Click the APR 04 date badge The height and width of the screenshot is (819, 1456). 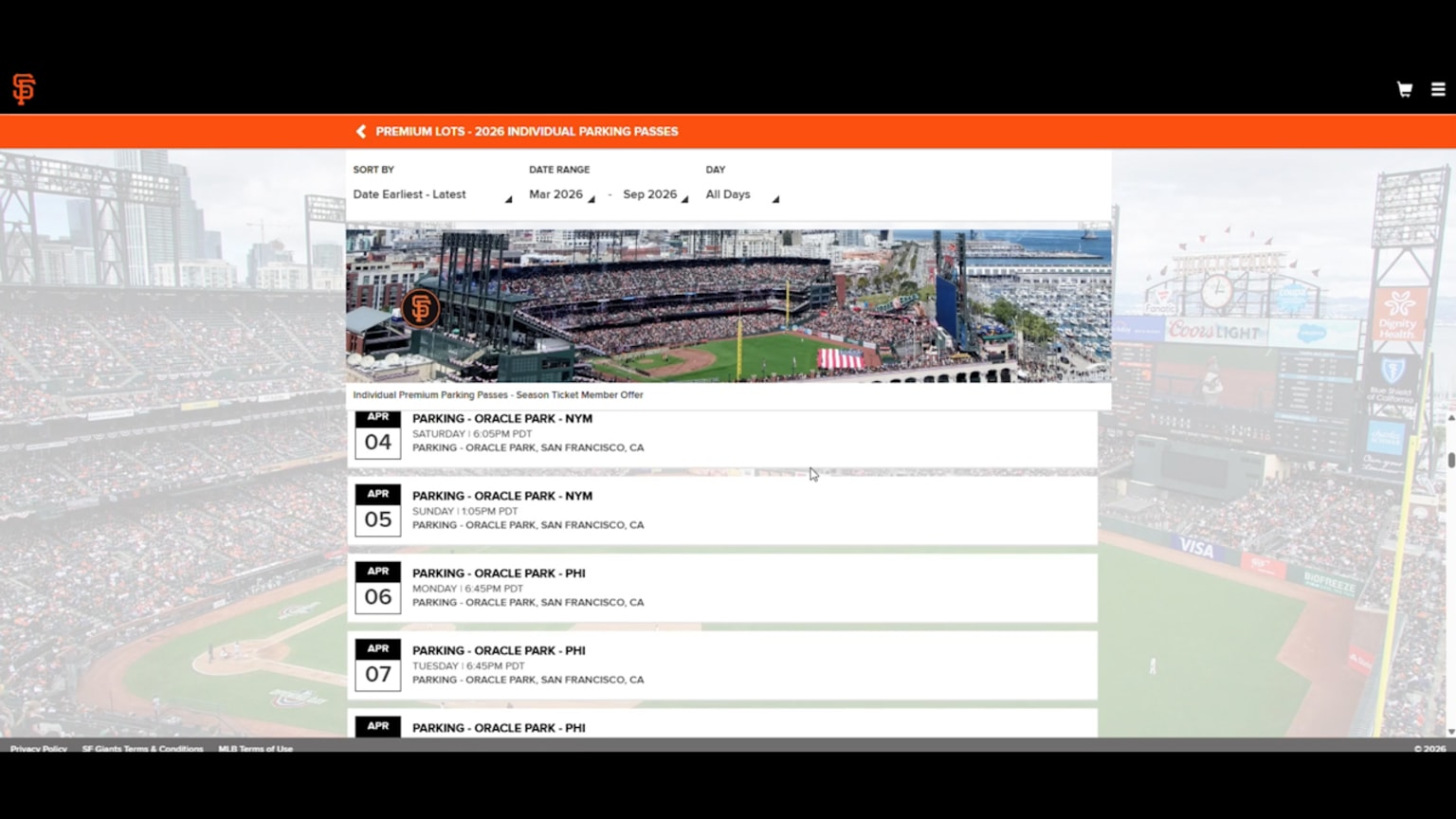coord(377,435)
